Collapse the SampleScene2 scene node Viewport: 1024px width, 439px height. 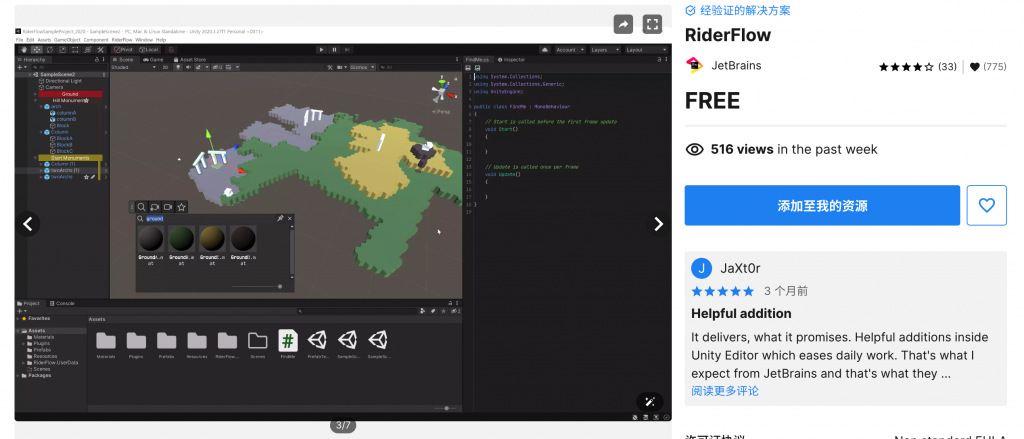(29, 74)
